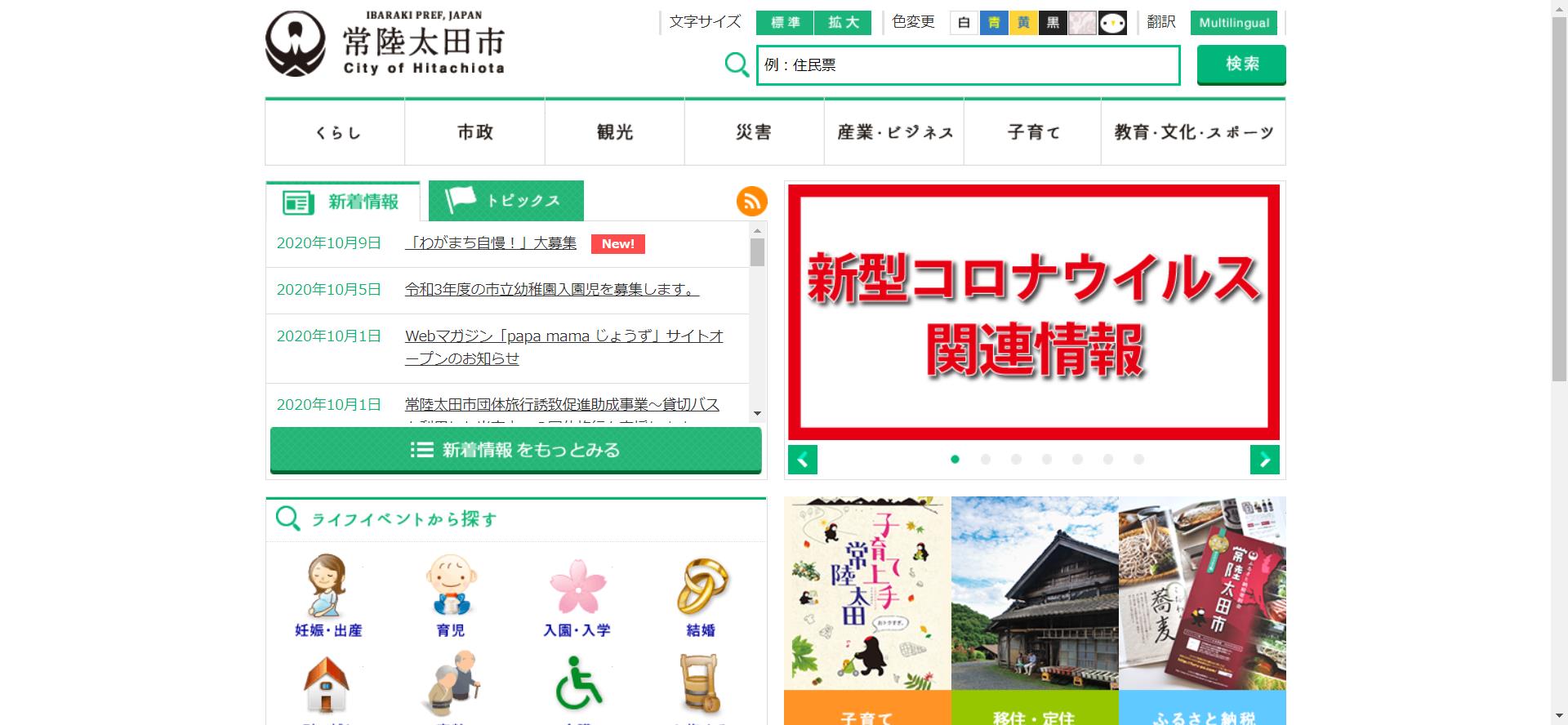Open the 観光 menu
This screenshot has width=1568, height=725.
pyautogui.click(x=615, y=132)
